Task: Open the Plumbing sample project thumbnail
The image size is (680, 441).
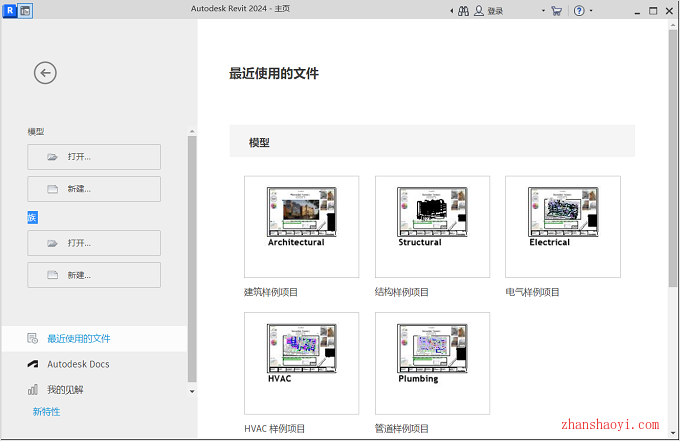Action: point(432,363)
